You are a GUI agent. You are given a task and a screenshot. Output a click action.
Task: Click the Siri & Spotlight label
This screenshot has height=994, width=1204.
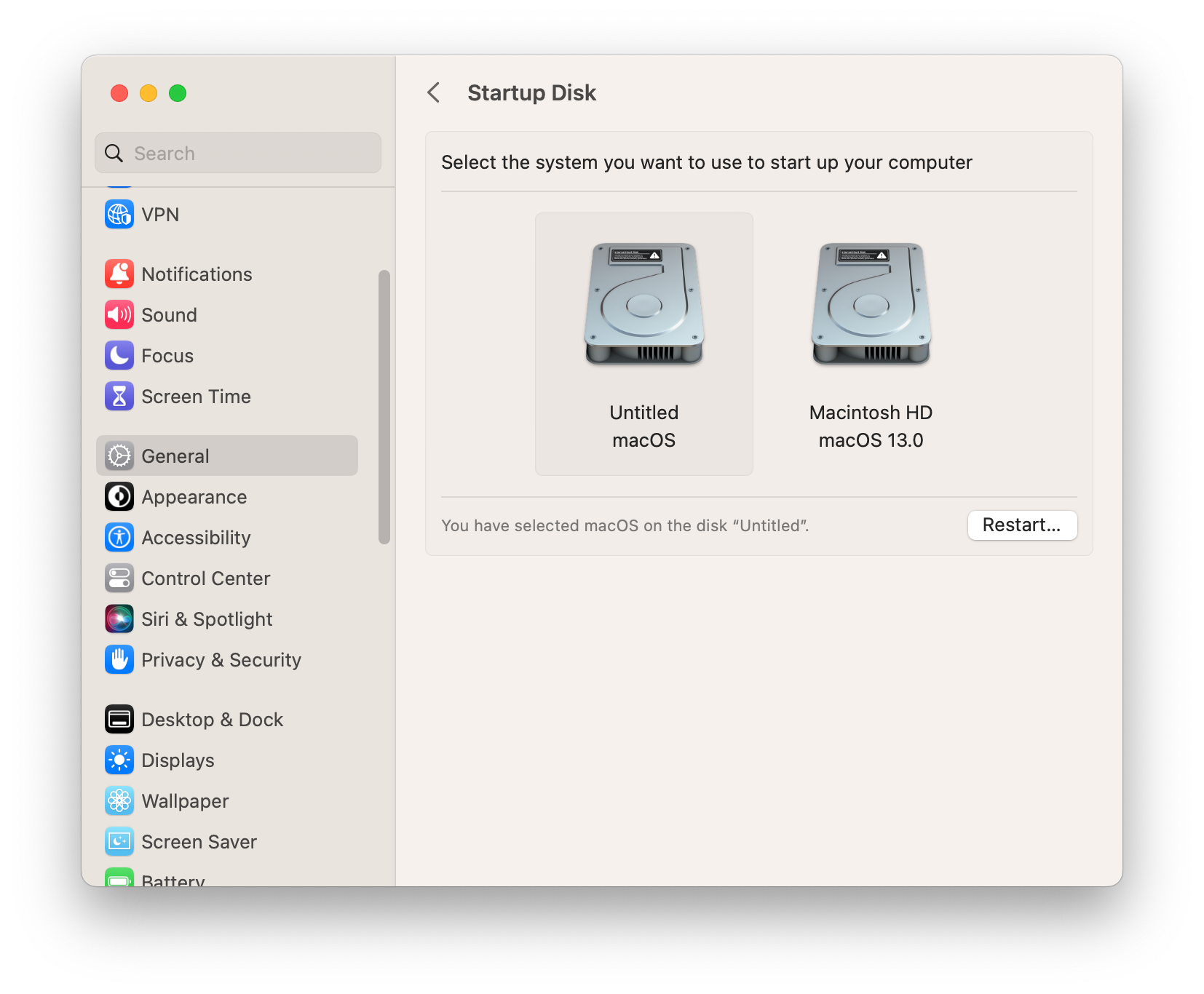pyautogui.click(x=207, y=619)
